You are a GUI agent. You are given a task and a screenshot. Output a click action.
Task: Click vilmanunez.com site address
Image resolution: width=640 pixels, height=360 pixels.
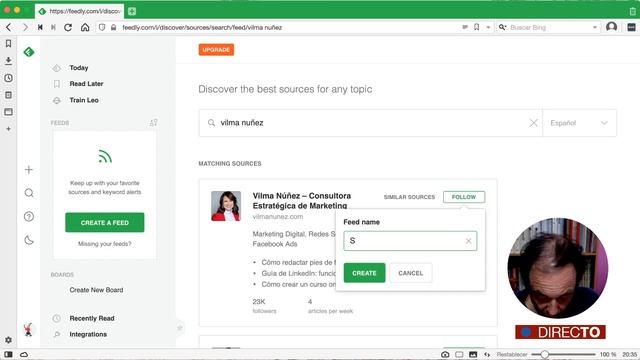point(278,217)
